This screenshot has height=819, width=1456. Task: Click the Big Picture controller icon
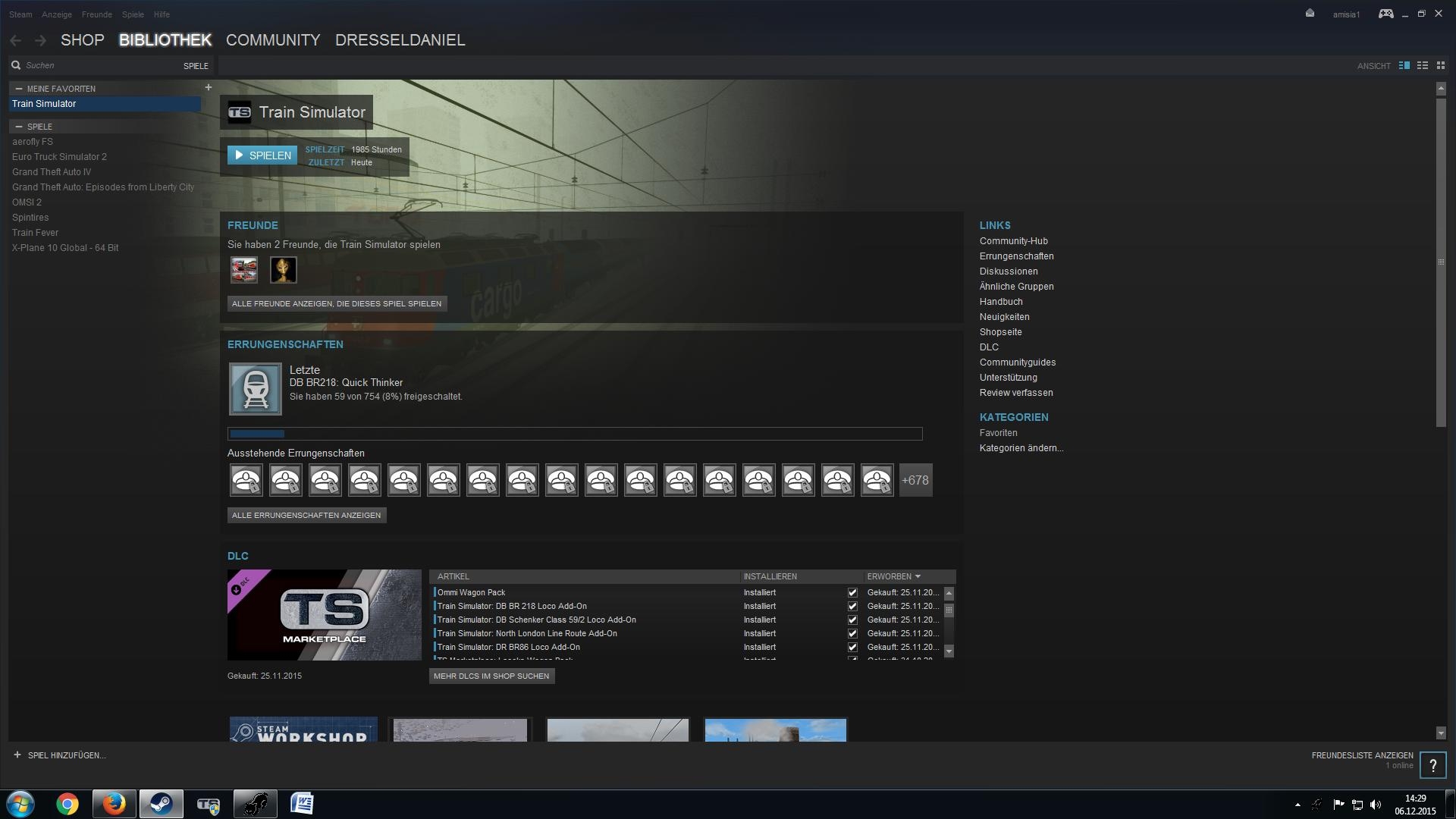1385,14
